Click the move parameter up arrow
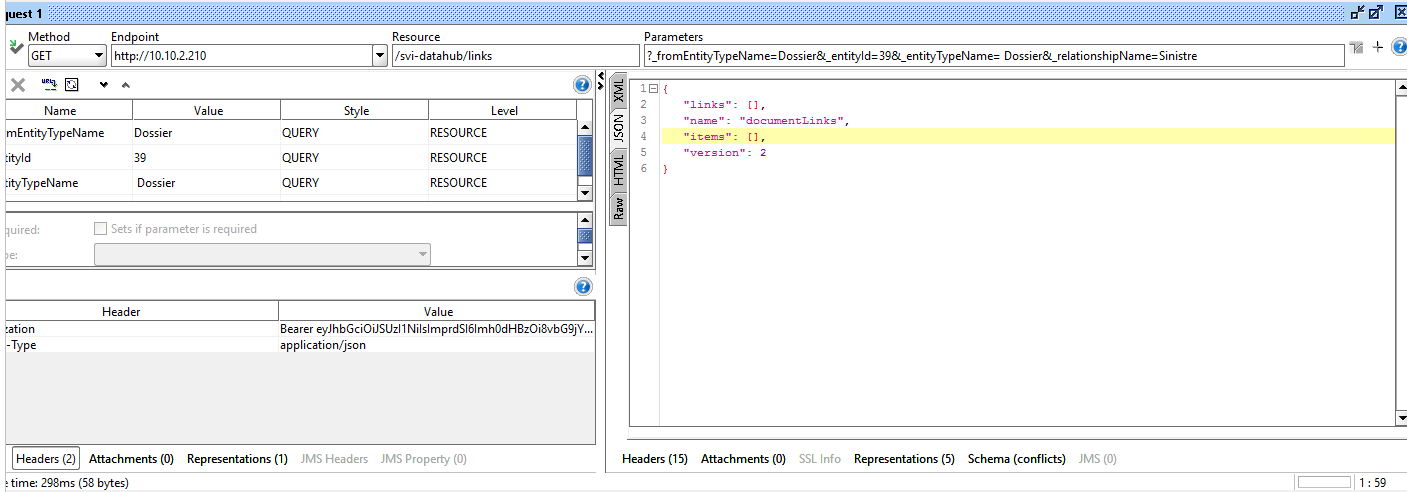The width and height of the screenshot is (1407, 492). [125, 85]
